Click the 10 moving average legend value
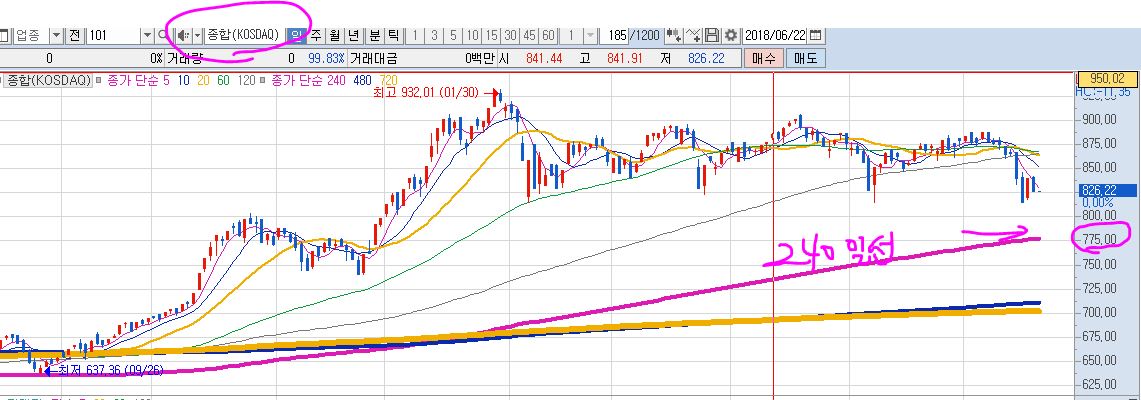This screenshot has height=400, width=1141. [x=183, y=80]
